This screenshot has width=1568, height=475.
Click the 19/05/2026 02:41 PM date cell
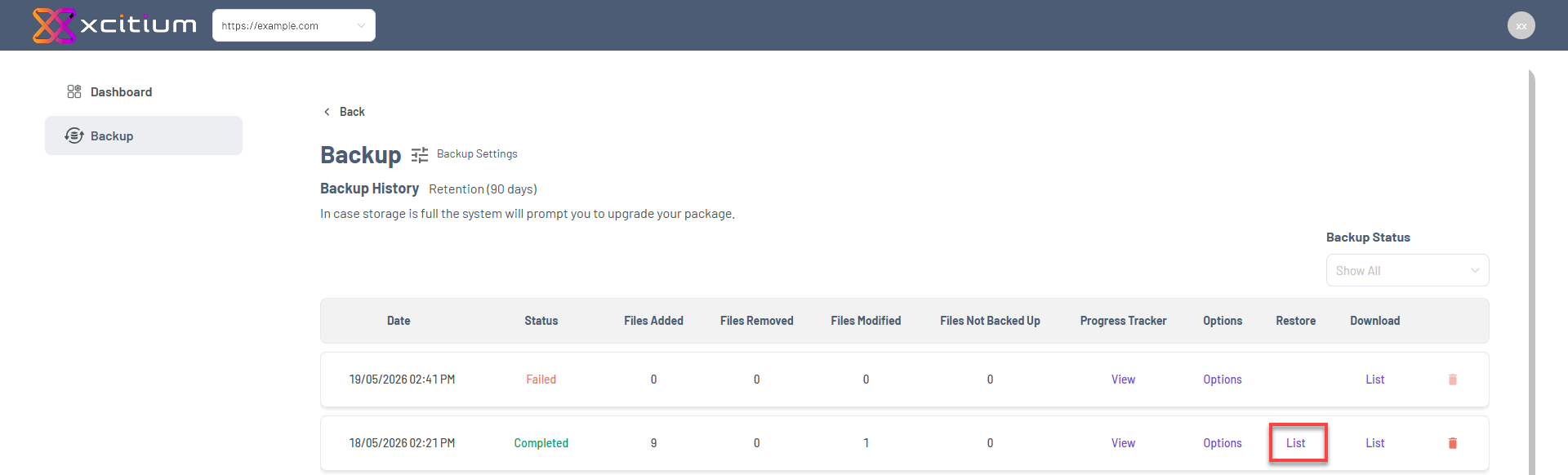pos(402,380)
